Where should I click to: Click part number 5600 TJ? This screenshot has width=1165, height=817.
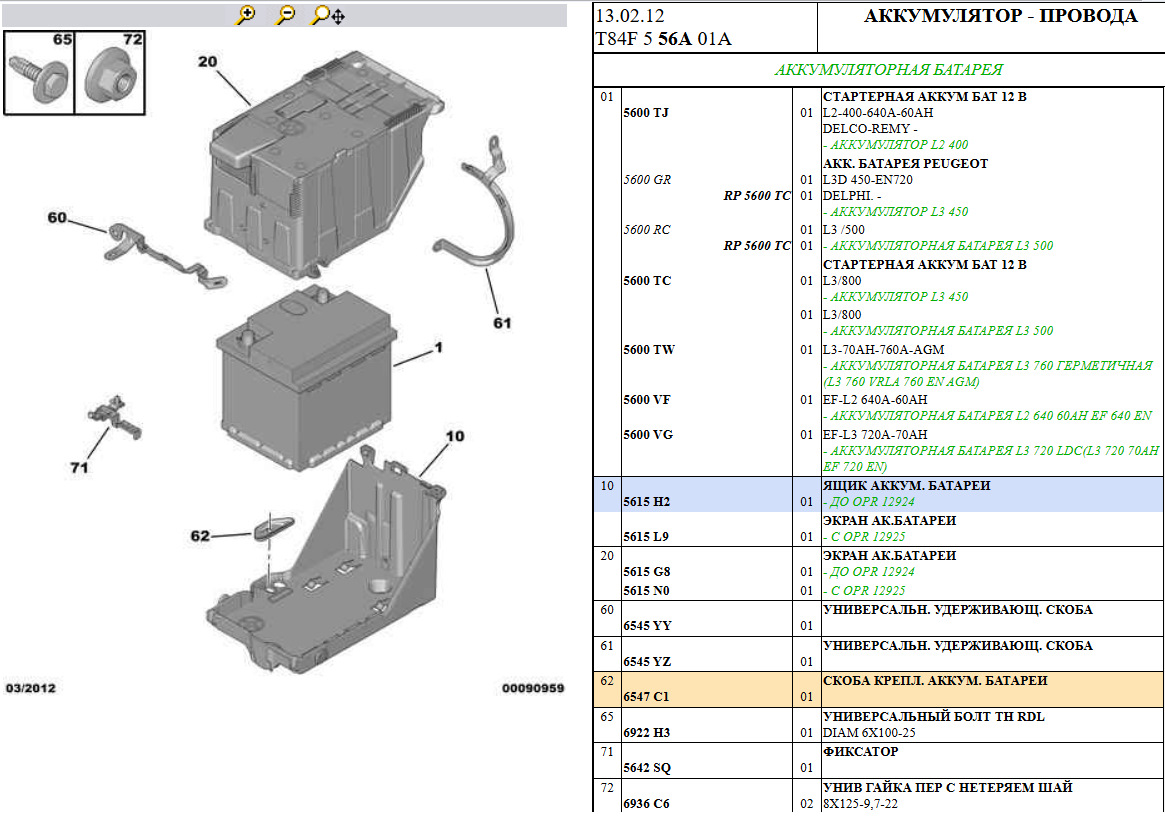tap(646, 113)
